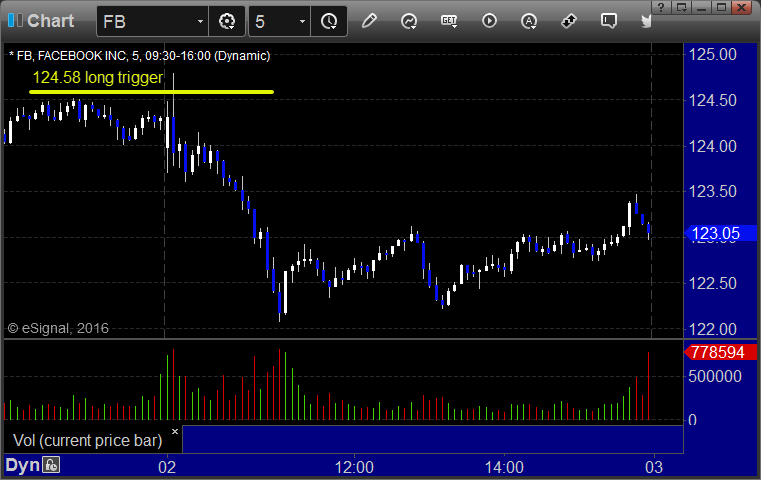Expand the FB symbol dropdown arrow
761x480 pixels.
200,22
